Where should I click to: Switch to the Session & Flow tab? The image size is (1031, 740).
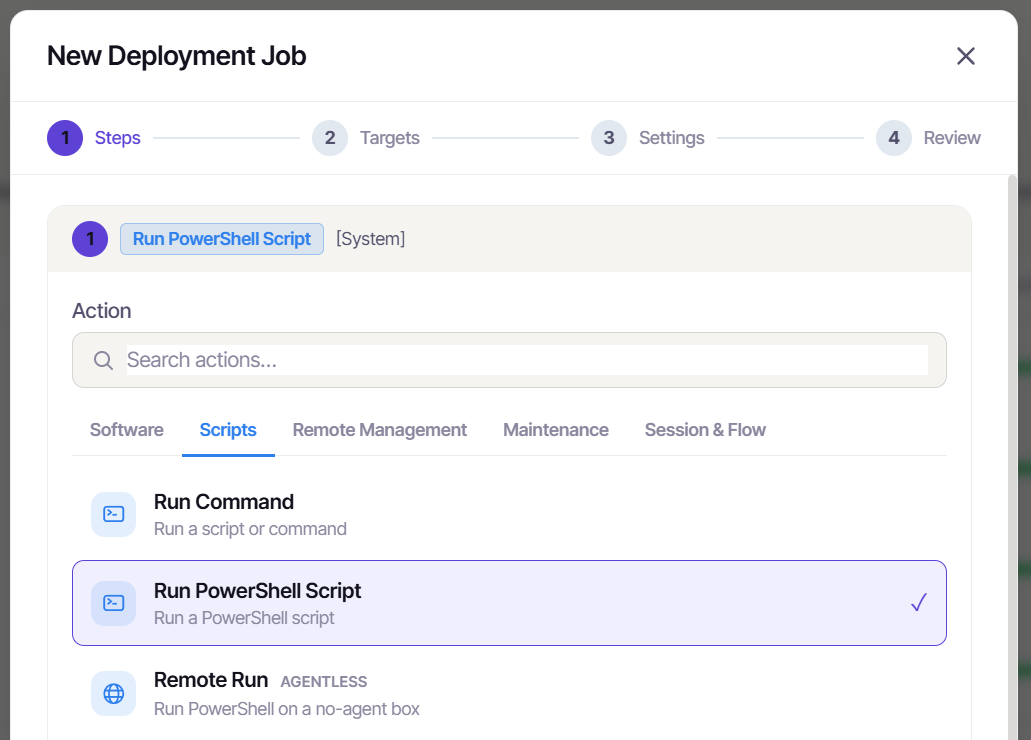tap(705, 430)
